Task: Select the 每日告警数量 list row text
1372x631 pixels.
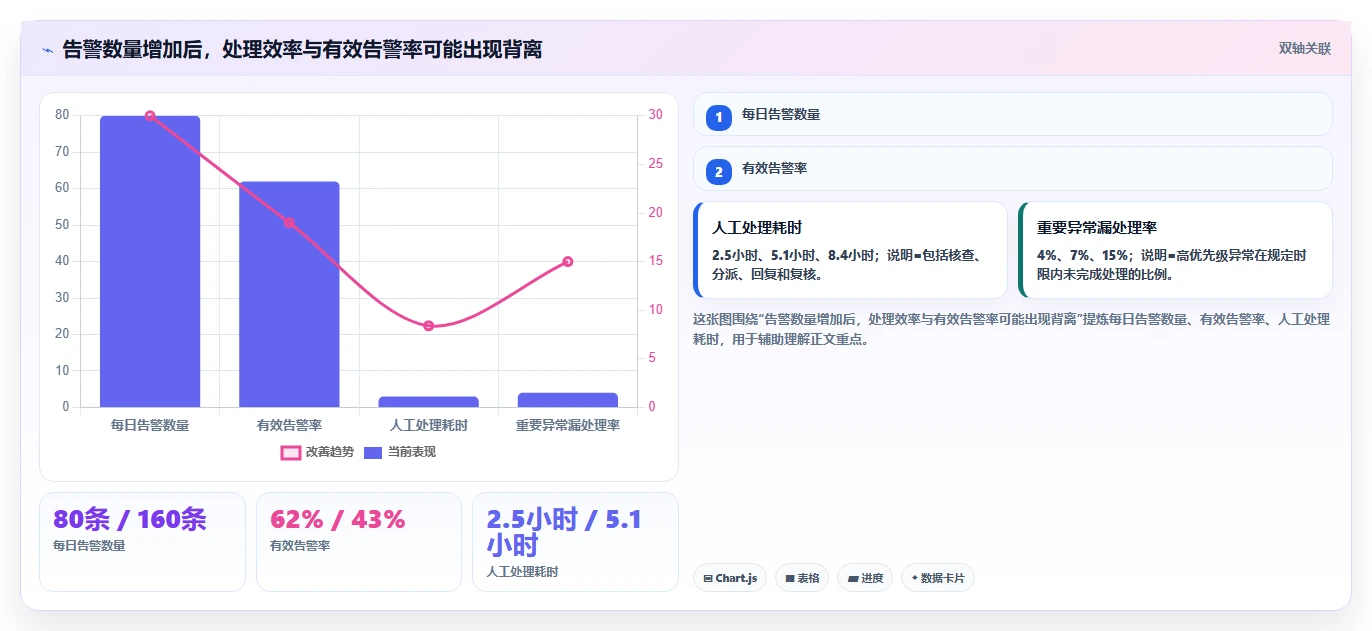Action: point(781,115)
